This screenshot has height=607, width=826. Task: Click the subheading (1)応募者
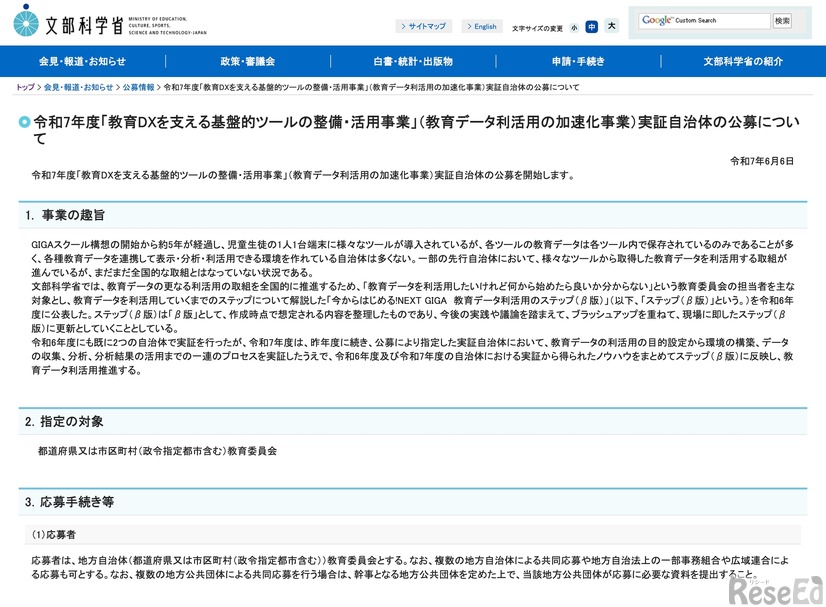point(54,534)
